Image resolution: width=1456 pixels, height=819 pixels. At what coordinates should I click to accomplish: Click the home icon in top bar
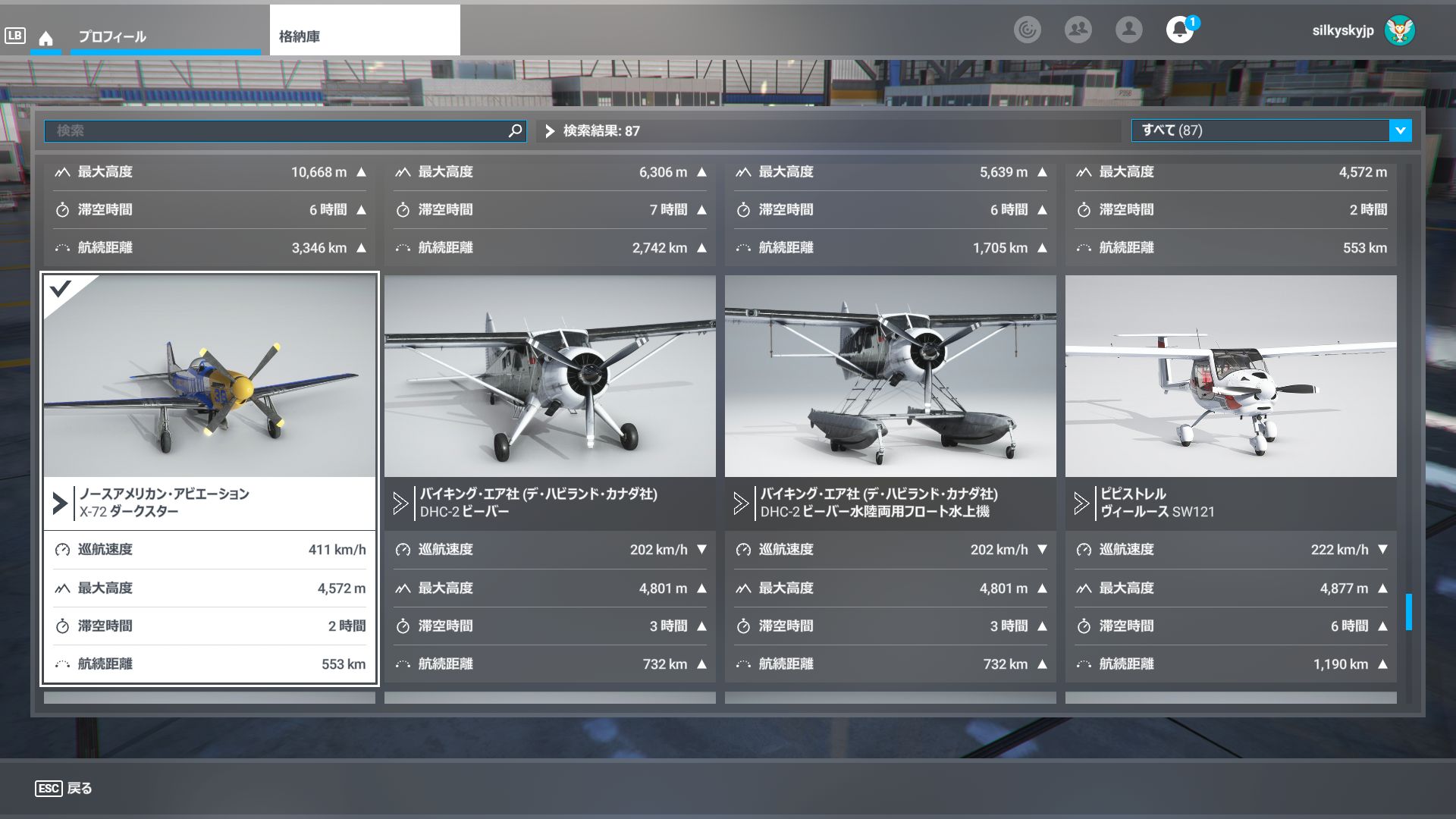click(x=45, y=39)
